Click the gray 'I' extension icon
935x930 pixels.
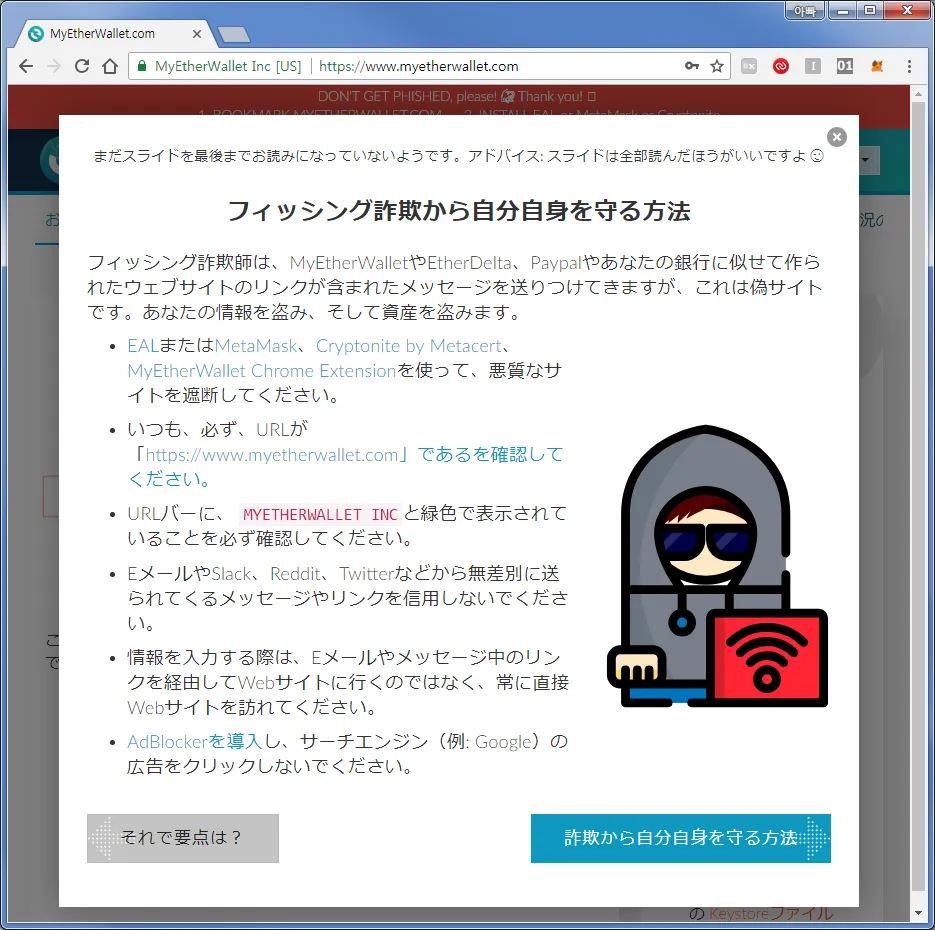[813, 66]
